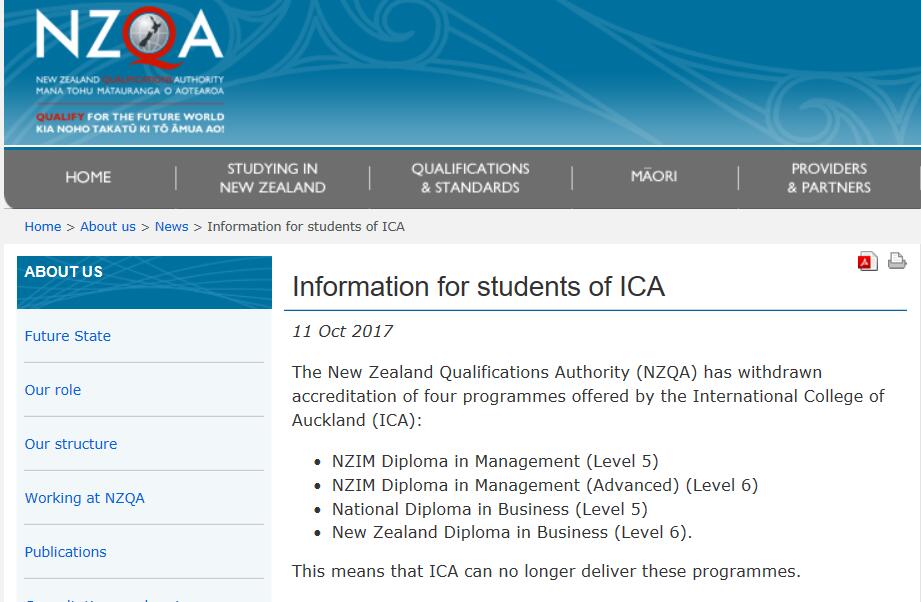
Task: Click the print page icon
Action: (x=897, y=261)
